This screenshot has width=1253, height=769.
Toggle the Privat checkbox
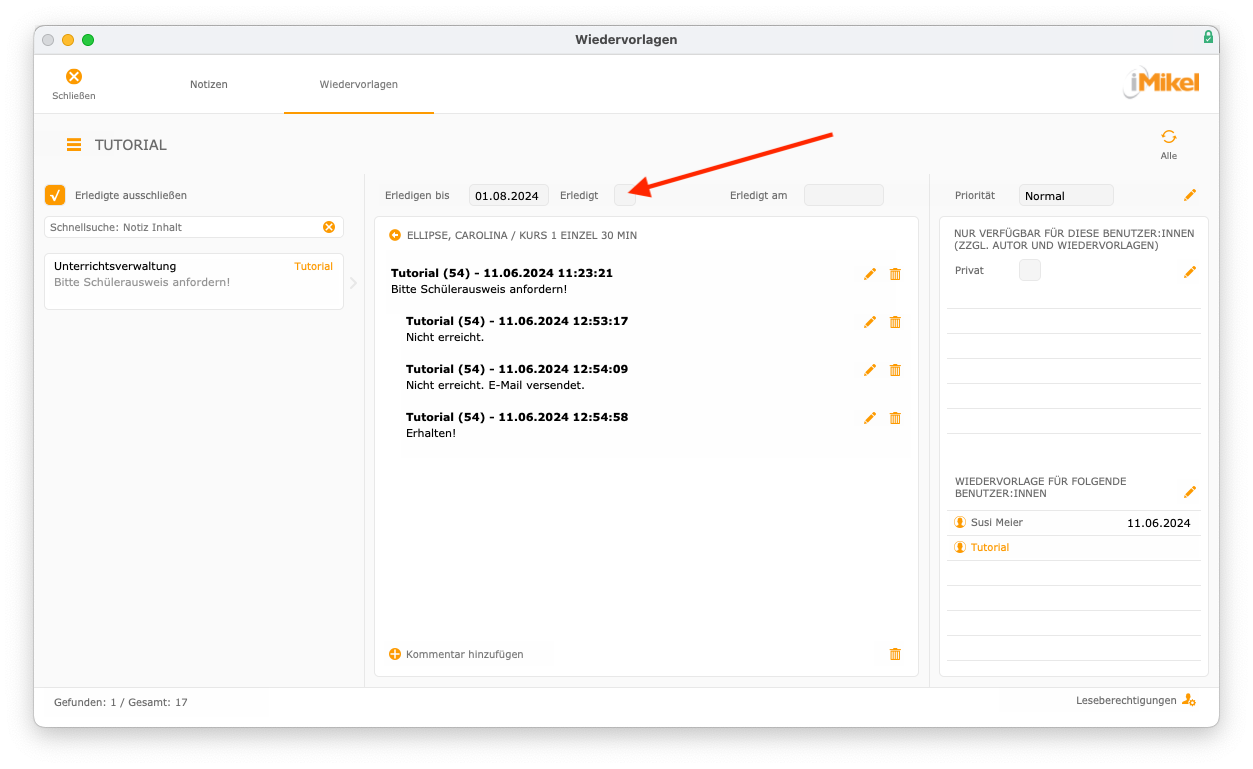[x=1030, y=270]
